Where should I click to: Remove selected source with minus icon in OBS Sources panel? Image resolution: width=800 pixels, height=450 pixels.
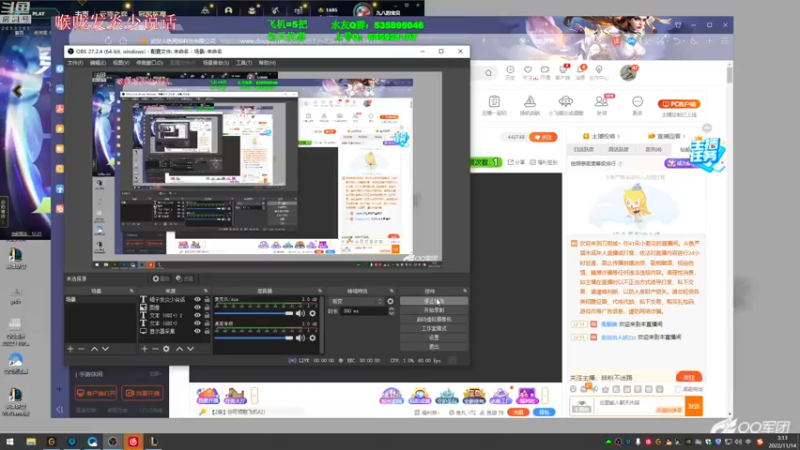(155, 349)
